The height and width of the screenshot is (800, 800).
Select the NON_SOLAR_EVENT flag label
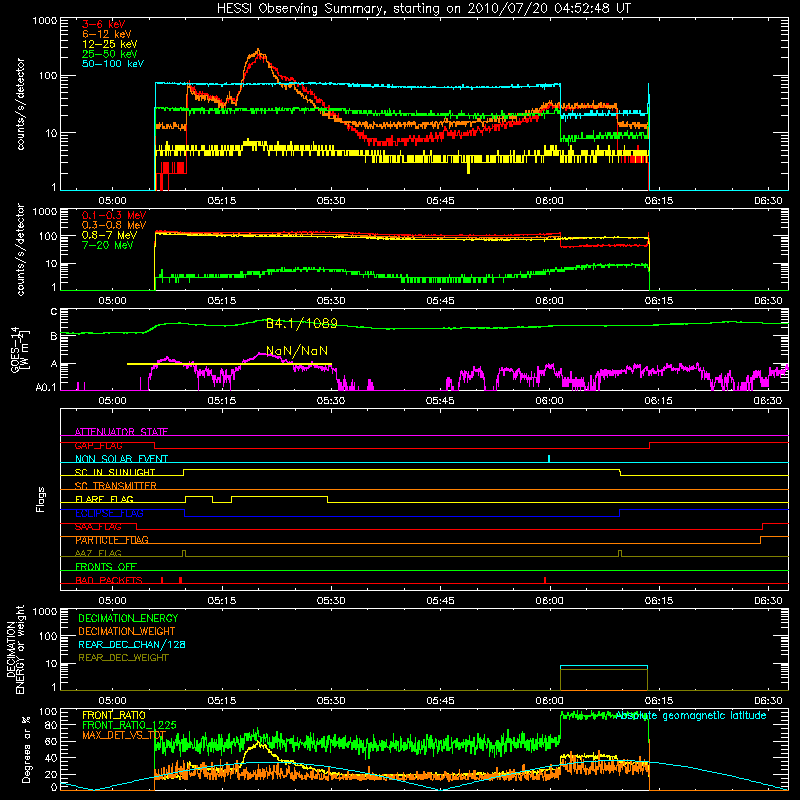coord(121,459)
